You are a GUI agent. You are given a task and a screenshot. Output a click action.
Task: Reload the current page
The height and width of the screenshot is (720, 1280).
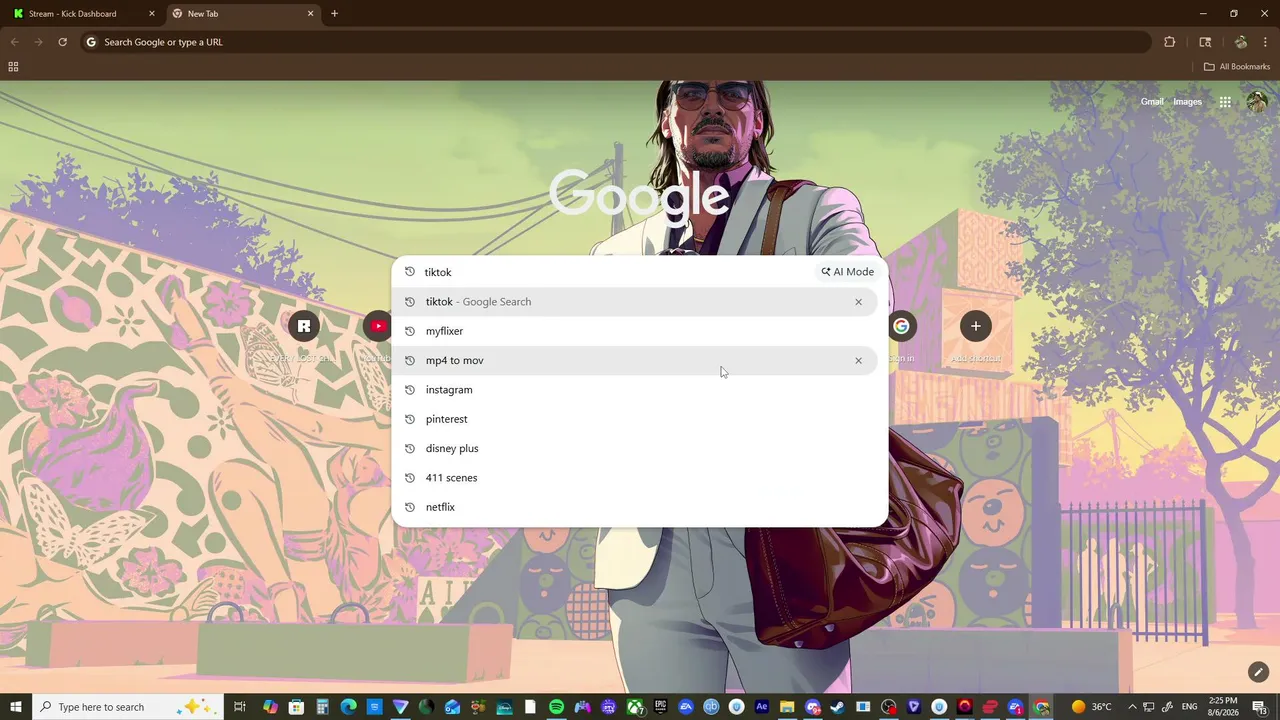[x=62, y=42]
